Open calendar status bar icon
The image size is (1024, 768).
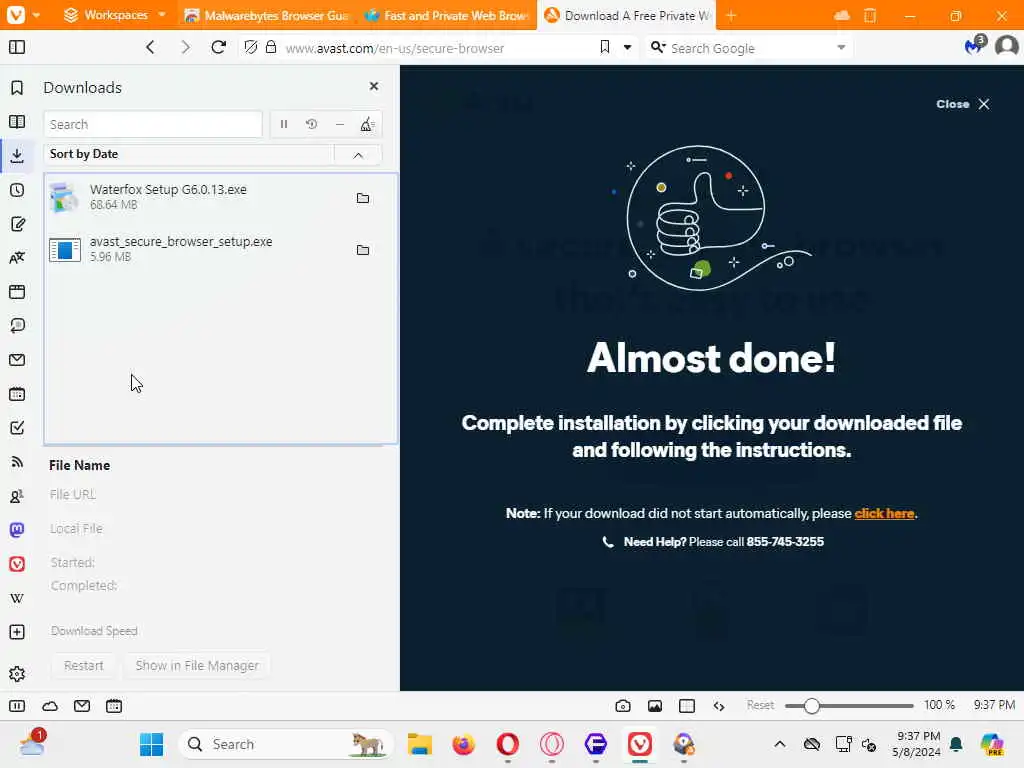[114, 706]
